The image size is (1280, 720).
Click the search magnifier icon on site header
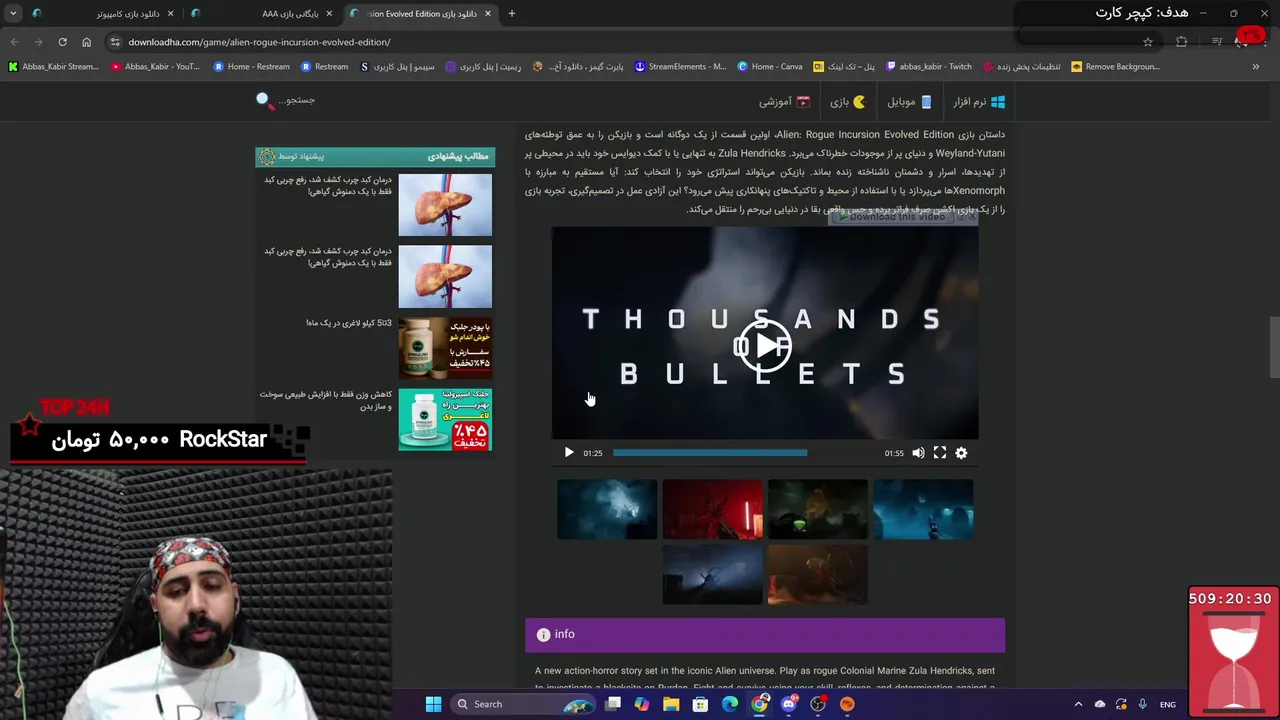pos(263,99)
